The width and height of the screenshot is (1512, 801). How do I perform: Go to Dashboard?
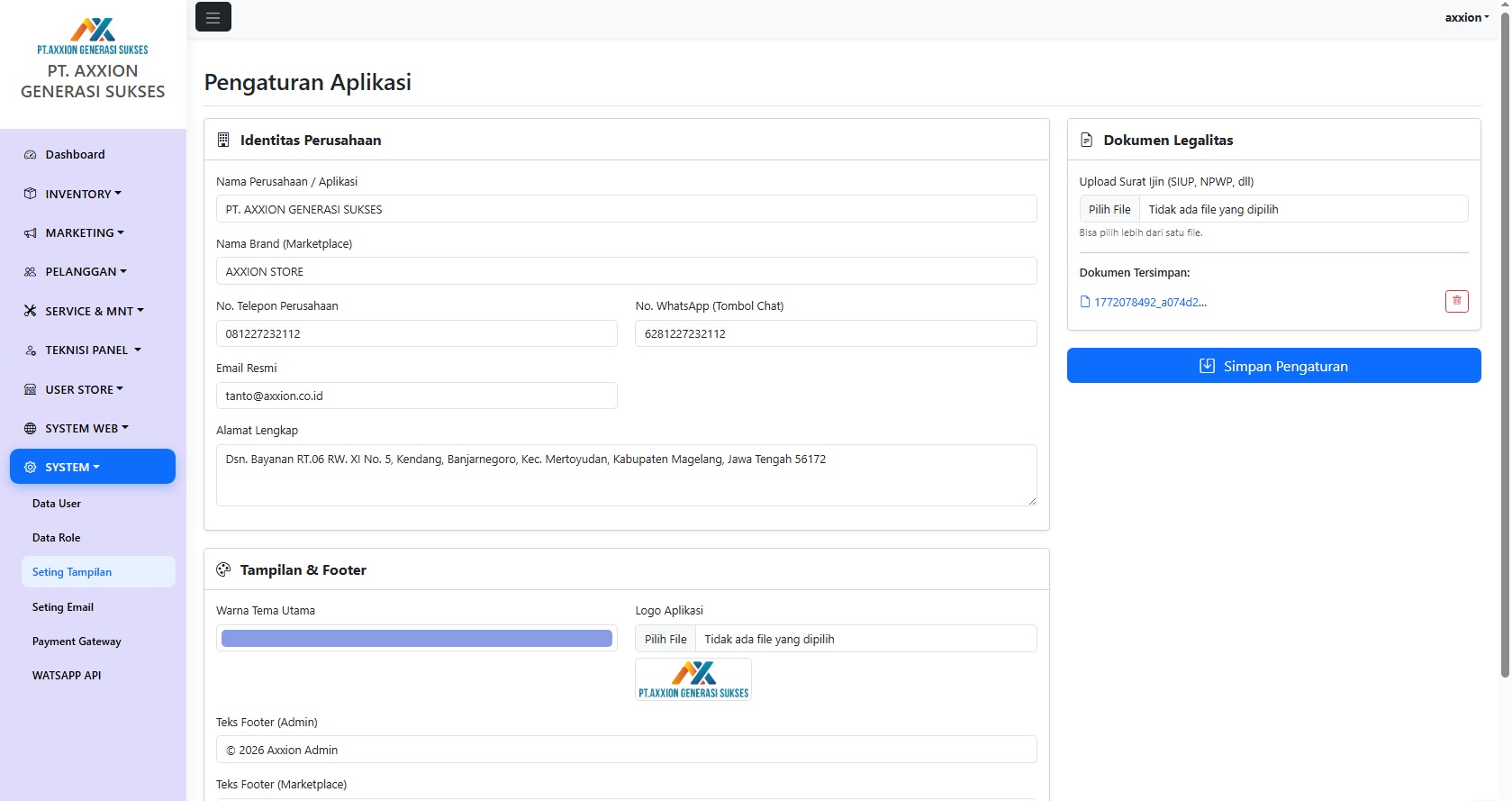pyautogui.click(x=93, y=154)
